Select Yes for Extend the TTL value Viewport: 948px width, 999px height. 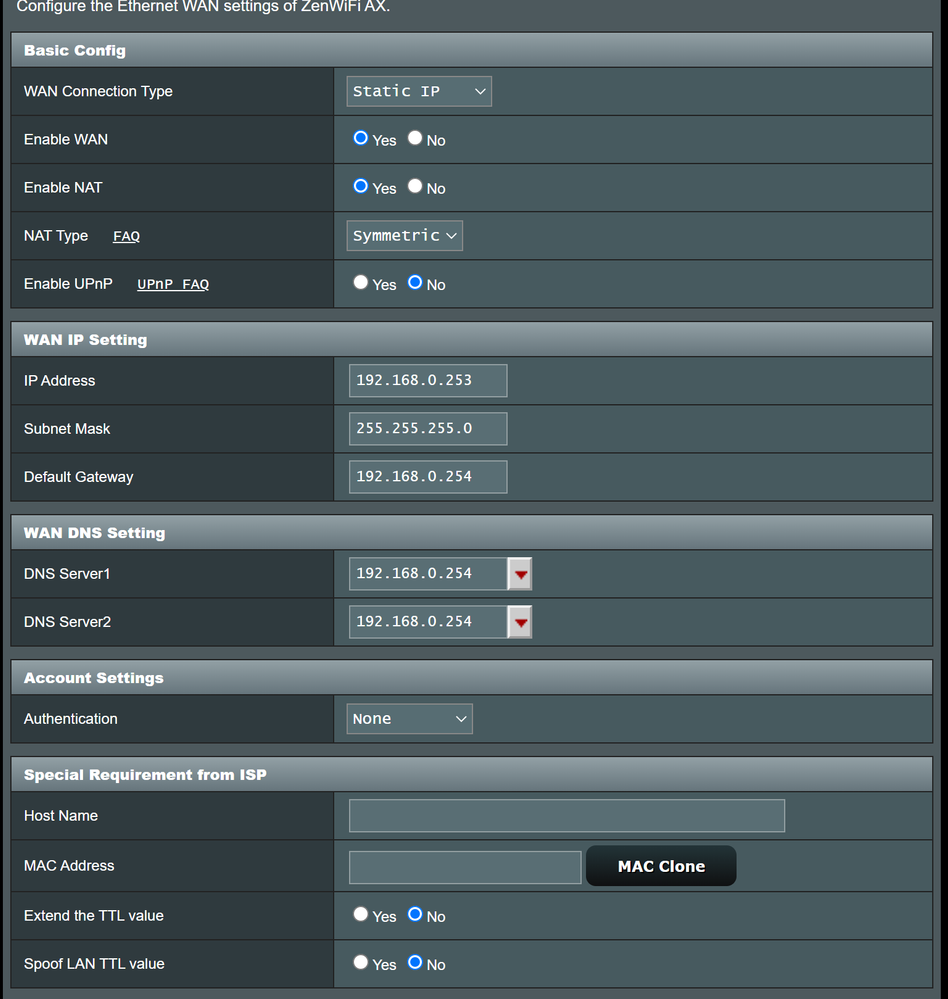click(361, 915)
